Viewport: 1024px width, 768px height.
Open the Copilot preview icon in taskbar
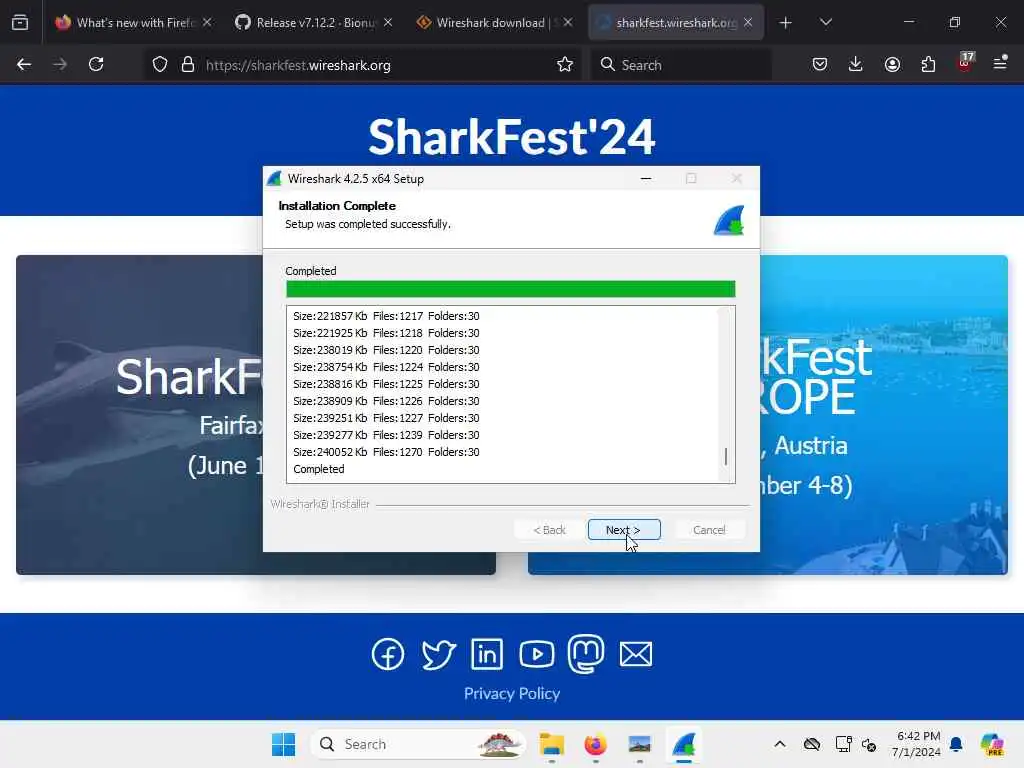pos(992,744)
